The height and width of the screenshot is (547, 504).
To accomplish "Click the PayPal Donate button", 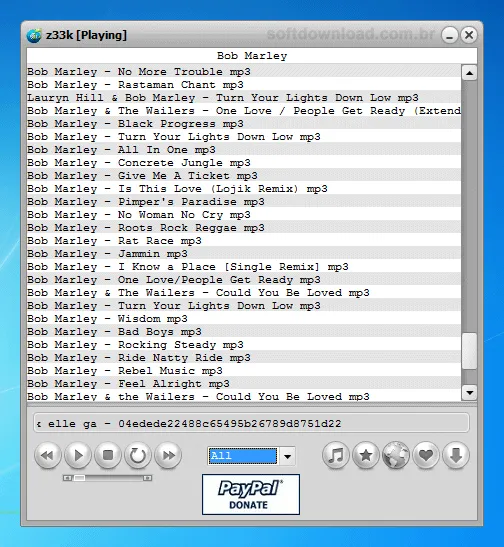I will [251, 494].
